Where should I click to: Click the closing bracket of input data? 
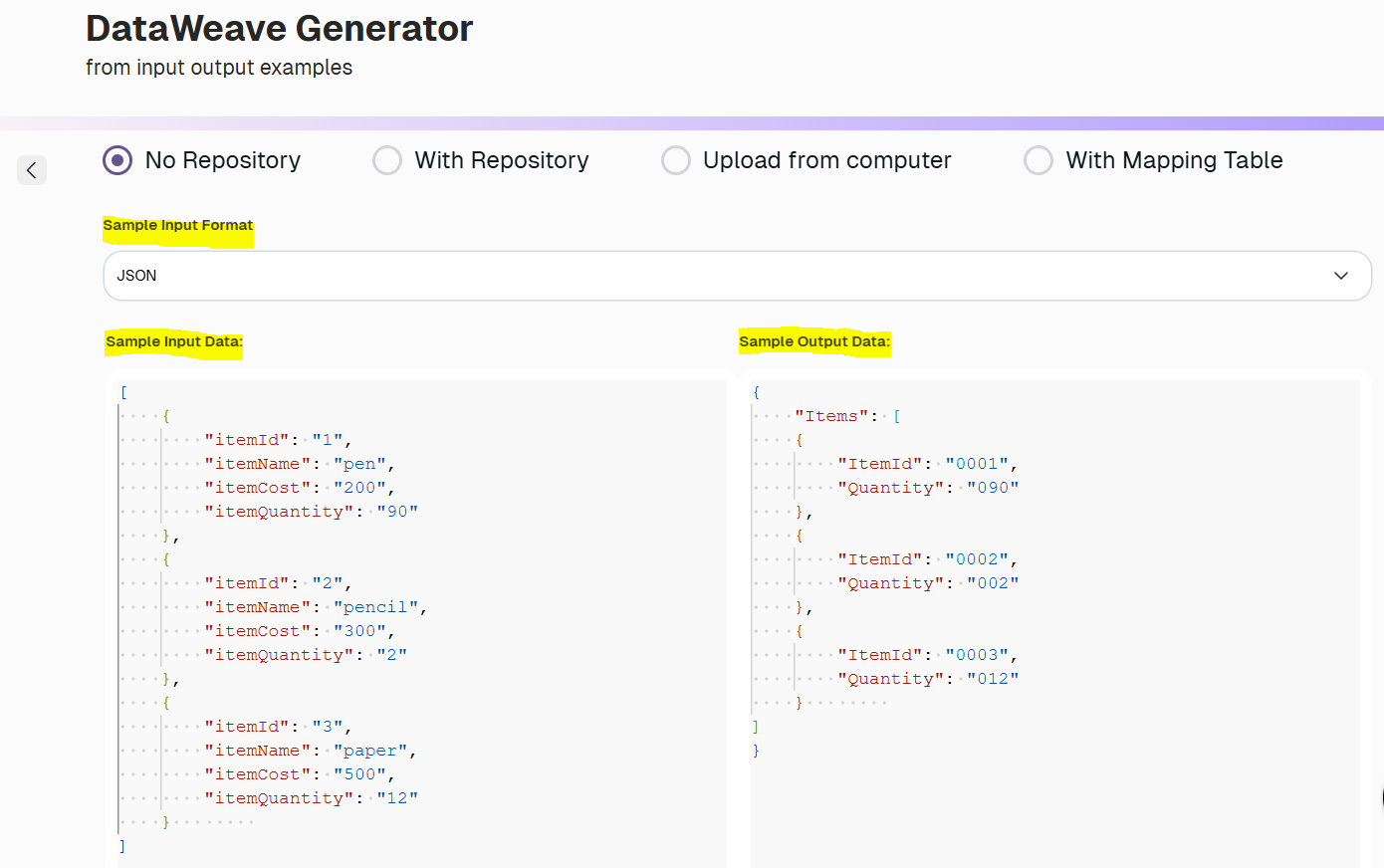pyautogui.click(x=122, y=846)
